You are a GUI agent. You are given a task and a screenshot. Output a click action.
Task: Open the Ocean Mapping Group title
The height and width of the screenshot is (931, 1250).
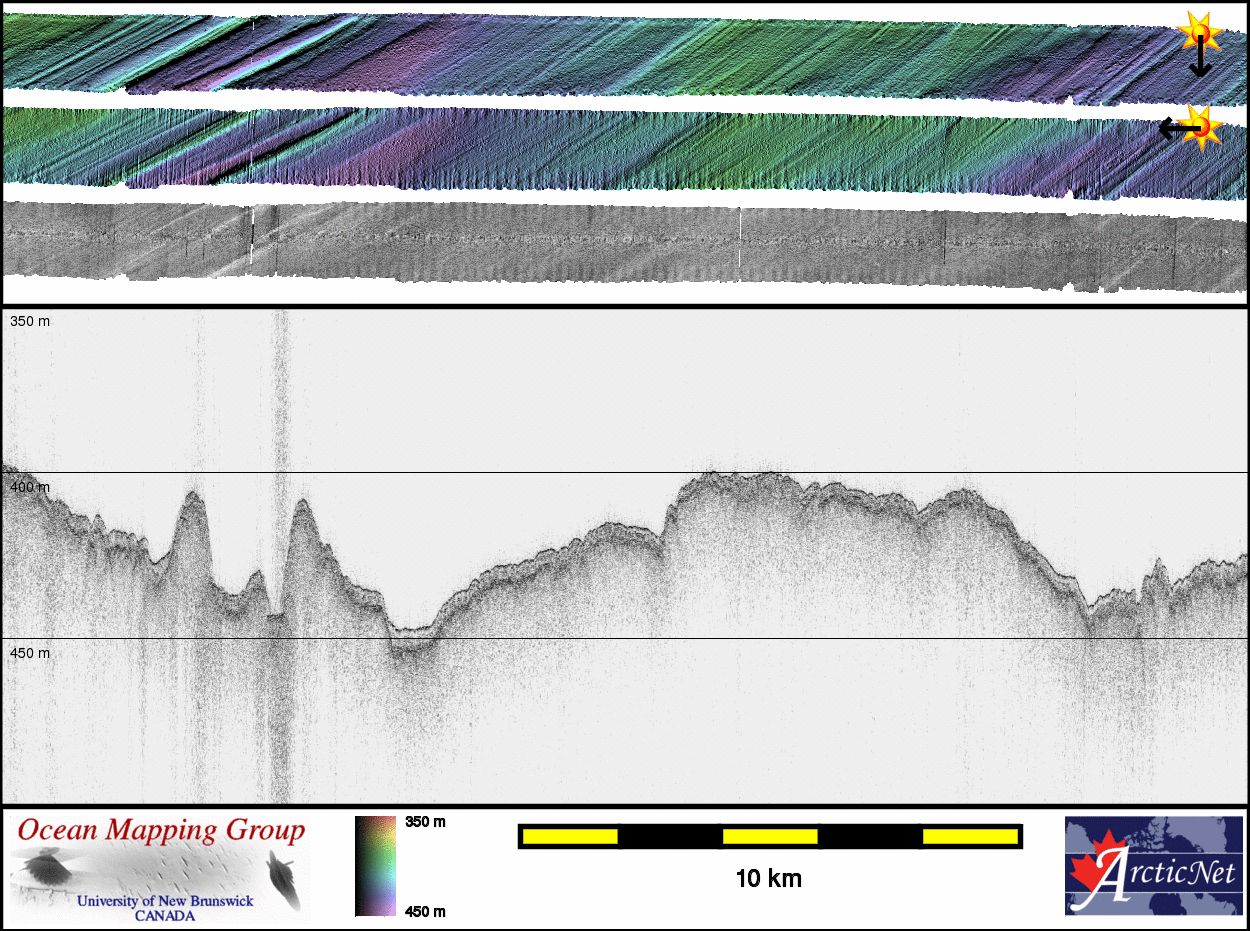161,830
